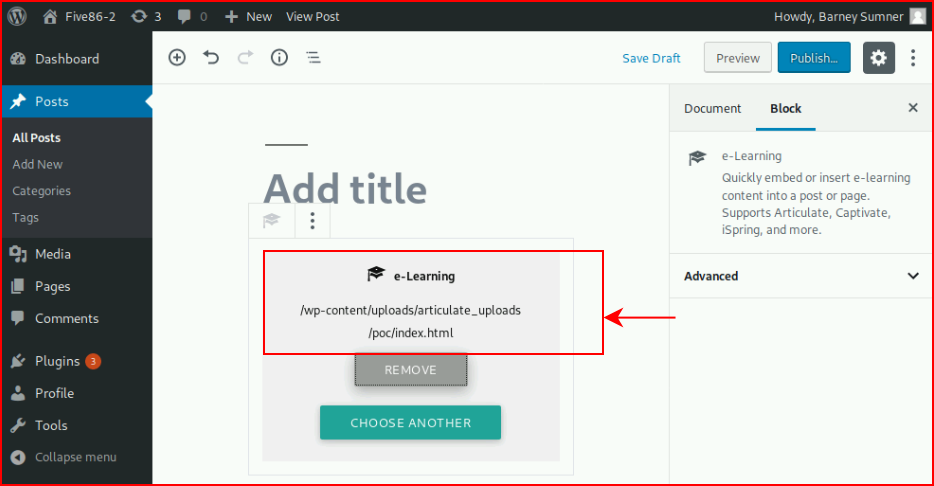Viewport: 934px width, 486px height.
Task: Open block options three-dot menu
Action: pyautogui.click(x=312, y=221)
